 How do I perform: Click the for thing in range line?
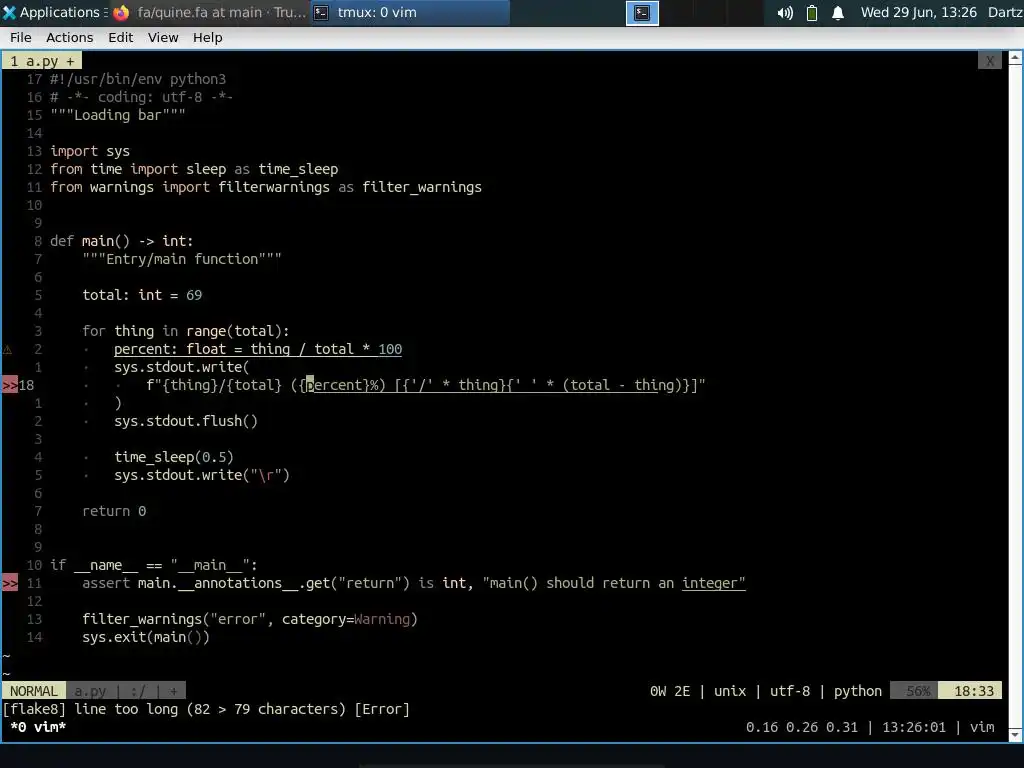point(185,331)
